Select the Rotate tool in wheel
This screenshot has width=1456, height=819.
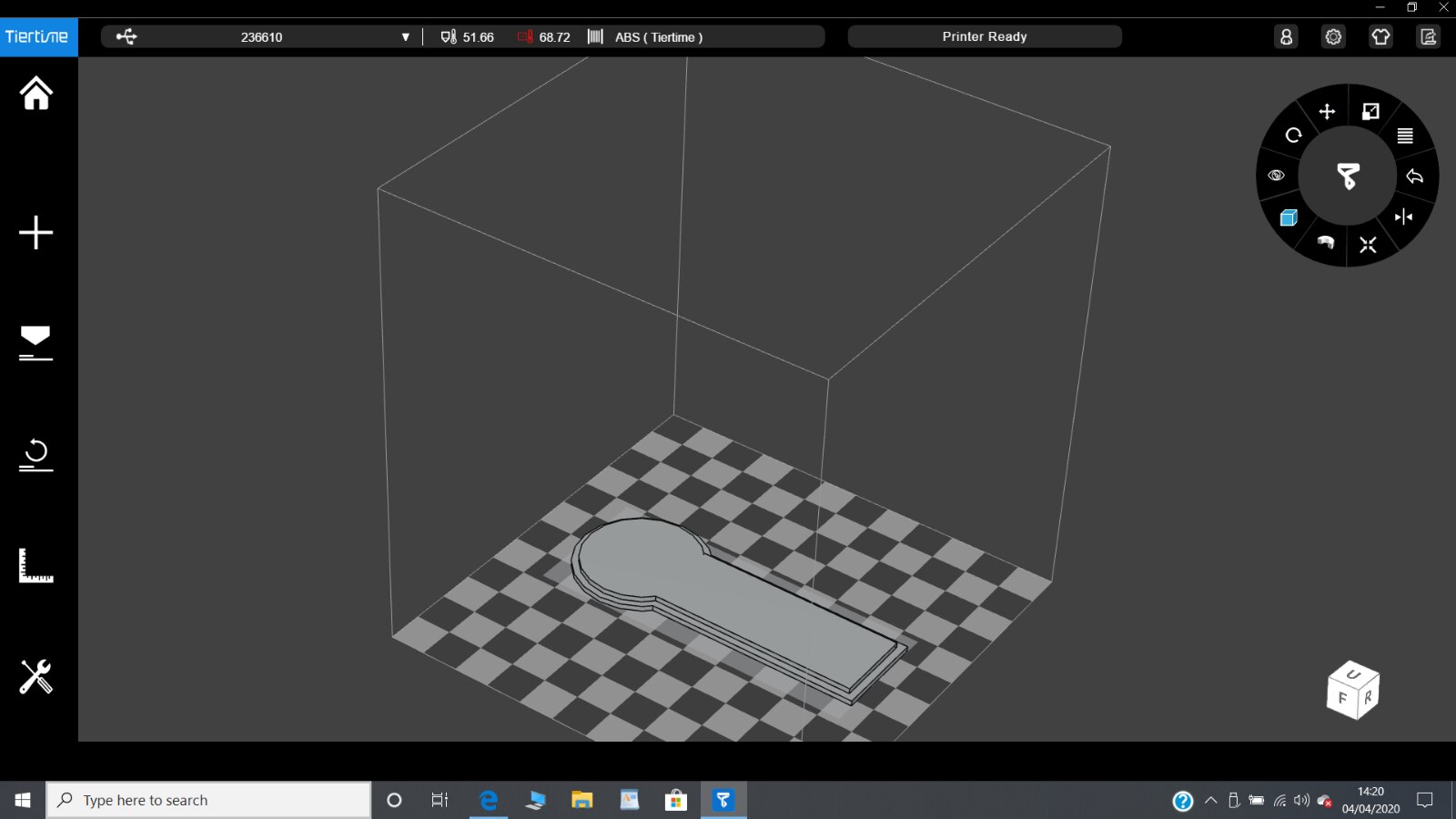(x=1293, y=136)
